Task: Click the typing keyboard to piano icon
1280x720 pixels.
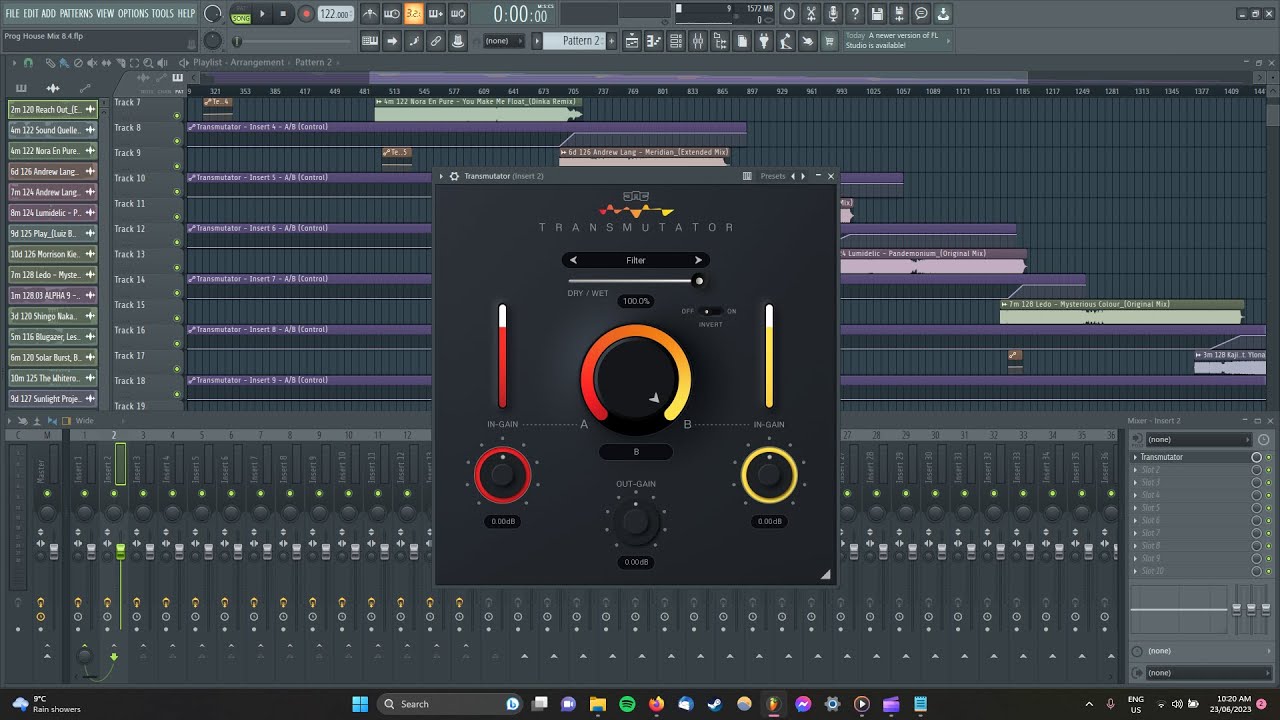Action: (370, 41)
